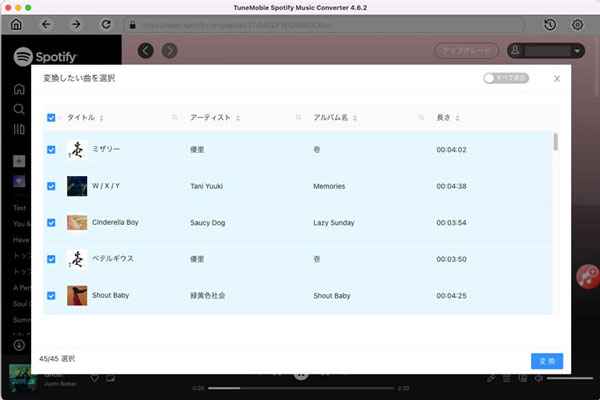Image resolution: width=600 pixels, height=400 pixels.
Task: Open Spotify Home in sidebar
Action: click(x=19, y=89)
